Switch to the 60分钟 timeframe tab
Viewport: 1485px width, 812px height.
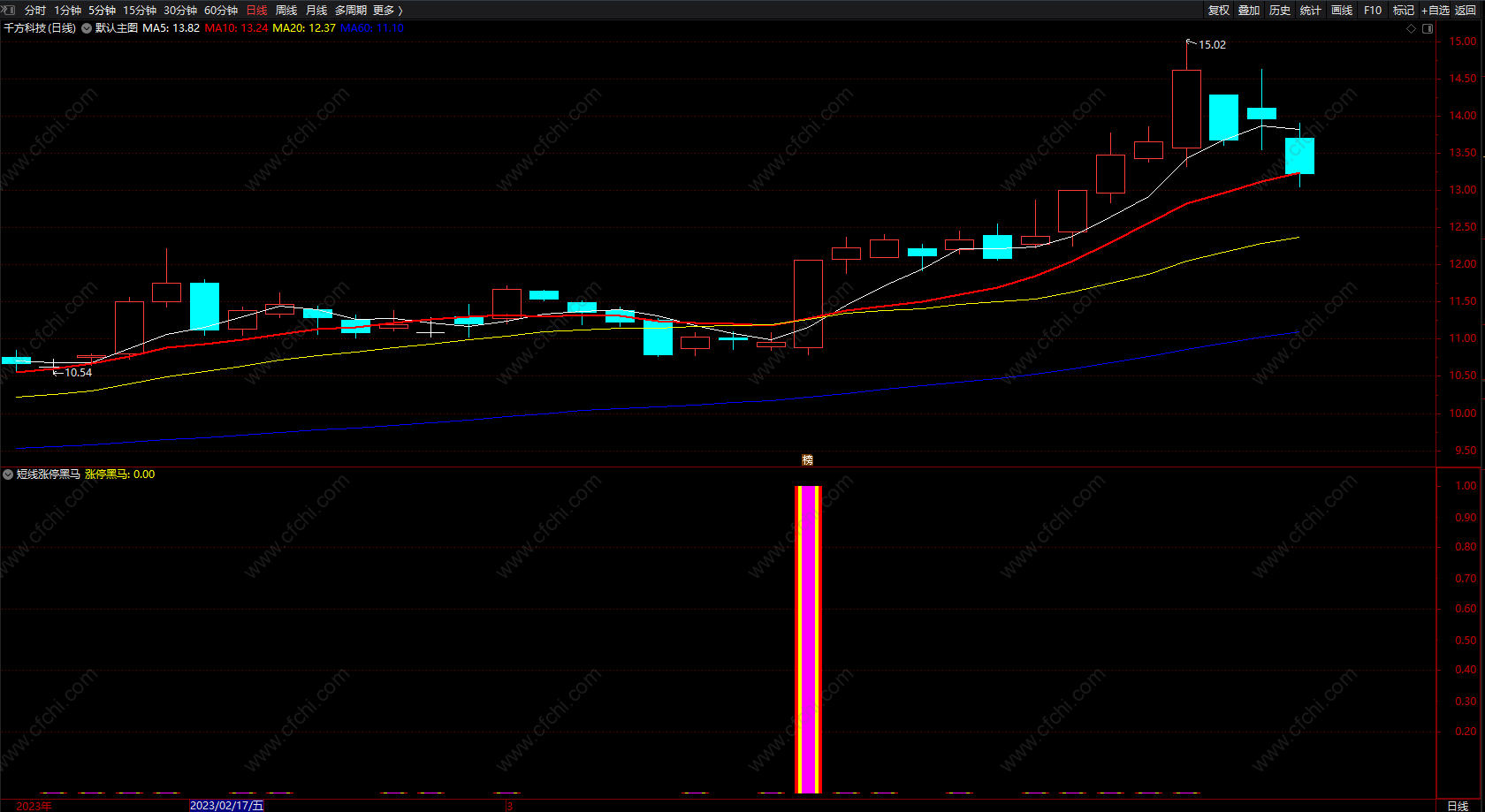[x=221, y=10]
